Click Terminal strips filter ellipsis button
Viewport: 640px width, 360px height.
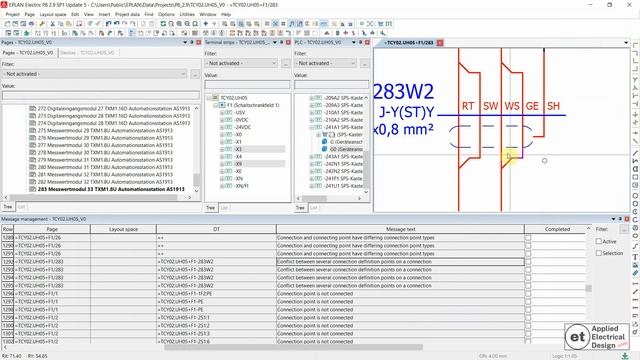coord(286,63)
